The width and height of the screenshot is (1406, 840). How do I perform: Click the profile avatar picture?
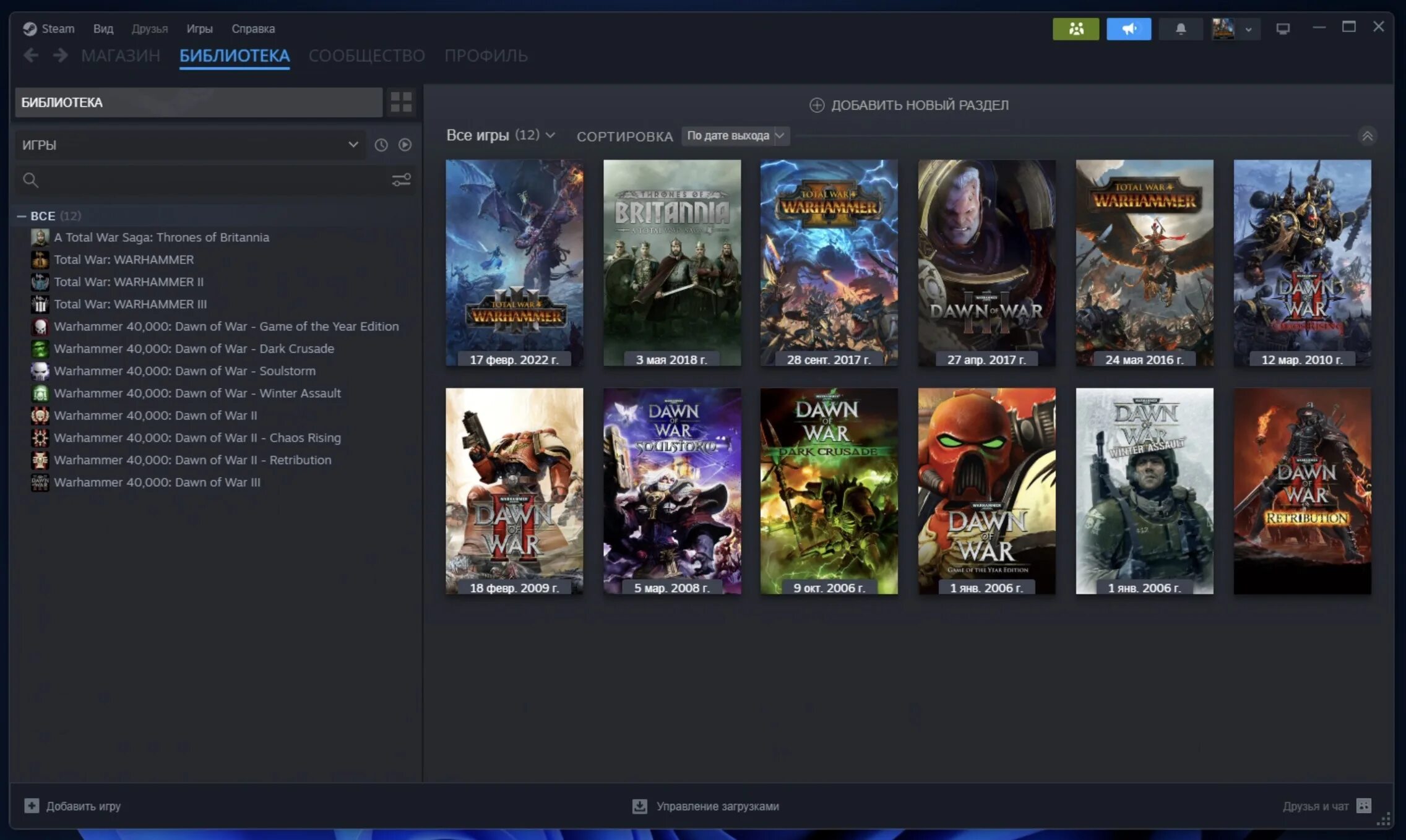click(x=1223, y=28)
